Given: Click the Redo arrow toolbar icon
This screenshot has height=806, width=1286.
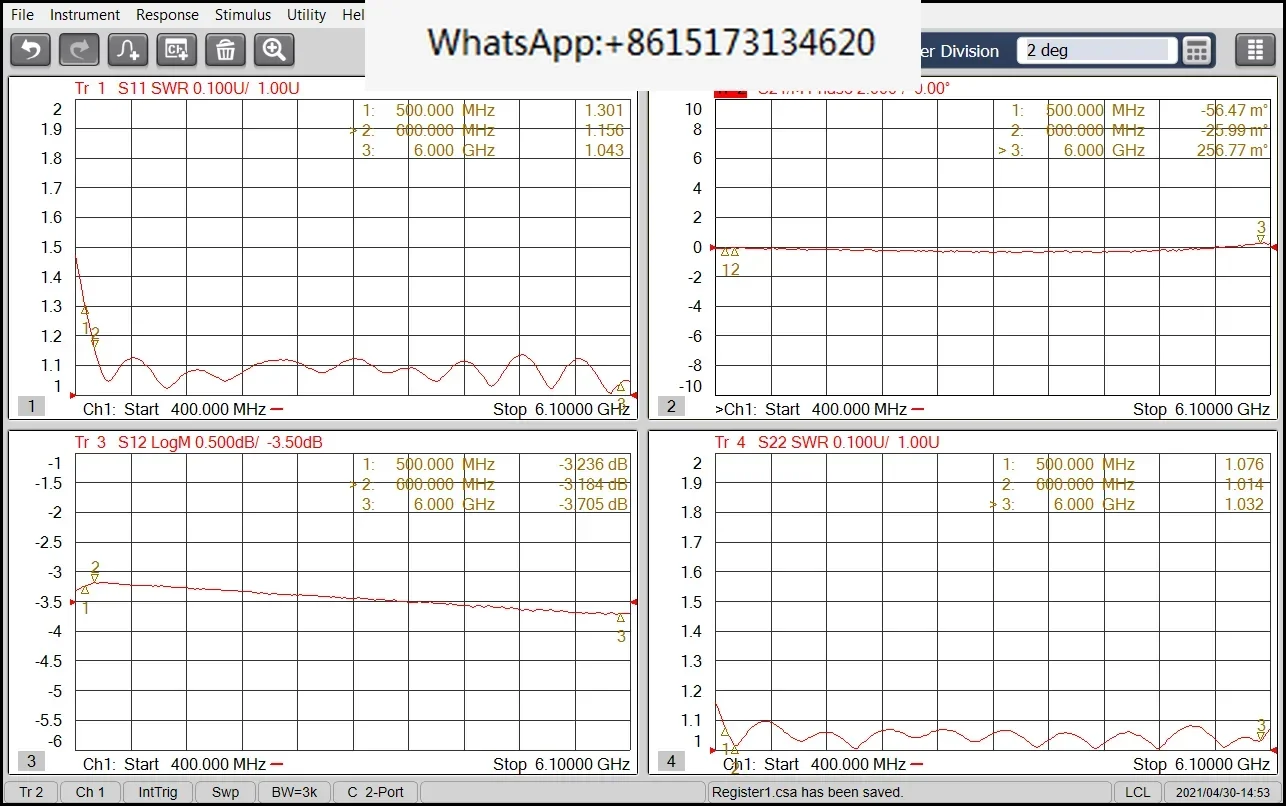Looking at the screenshot, I should [x=79, y=49].
